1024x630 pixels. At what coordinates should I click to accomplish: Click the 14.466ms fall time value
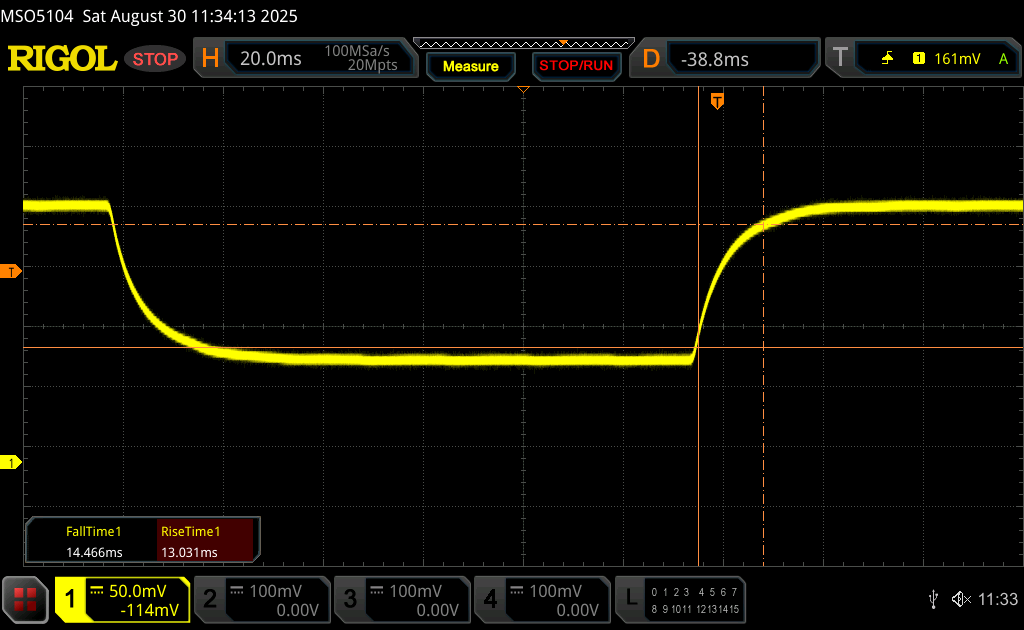pos(94,552)
